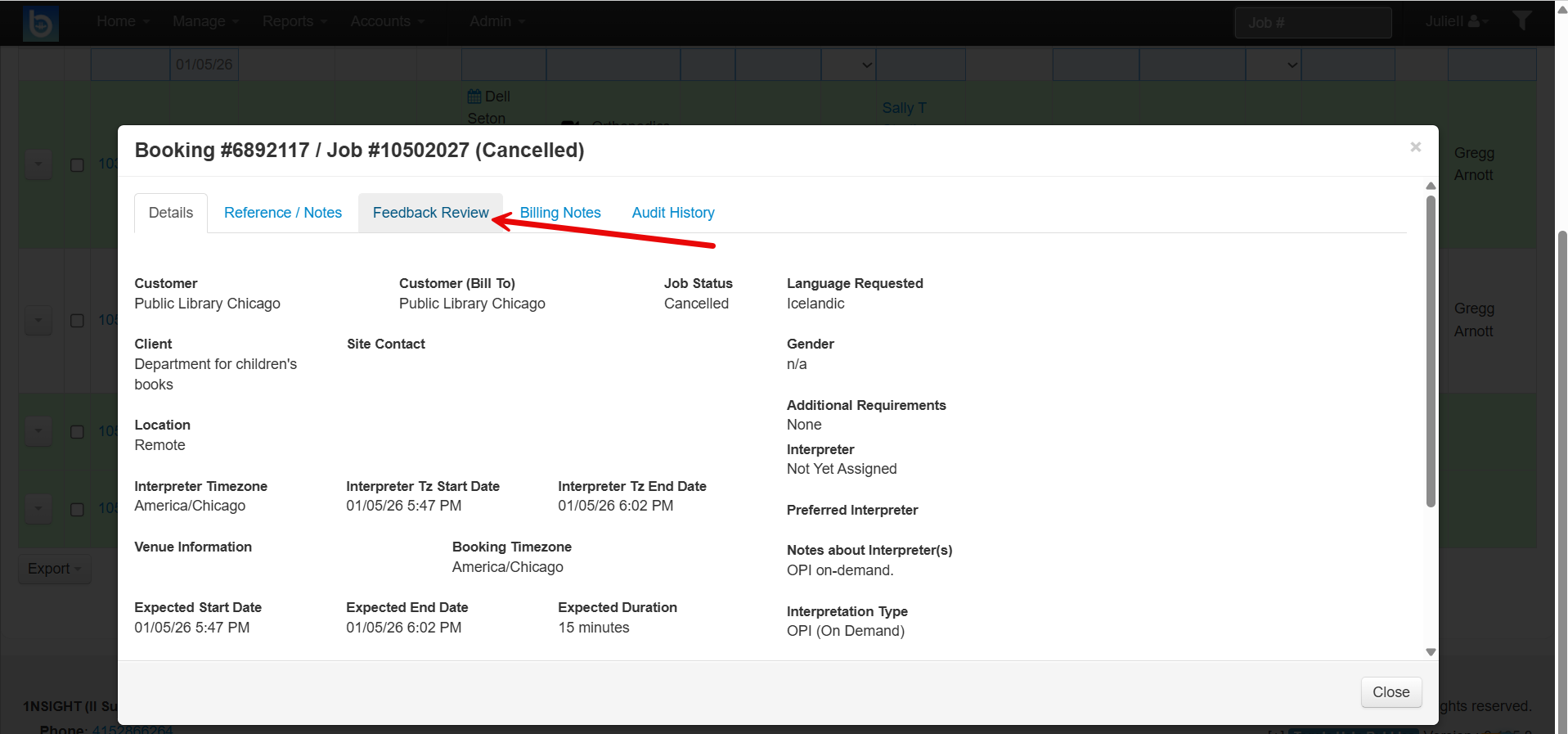Click the calendar icon beside Dell Seton
1568x734 pixels.
(x=474, y=97)
